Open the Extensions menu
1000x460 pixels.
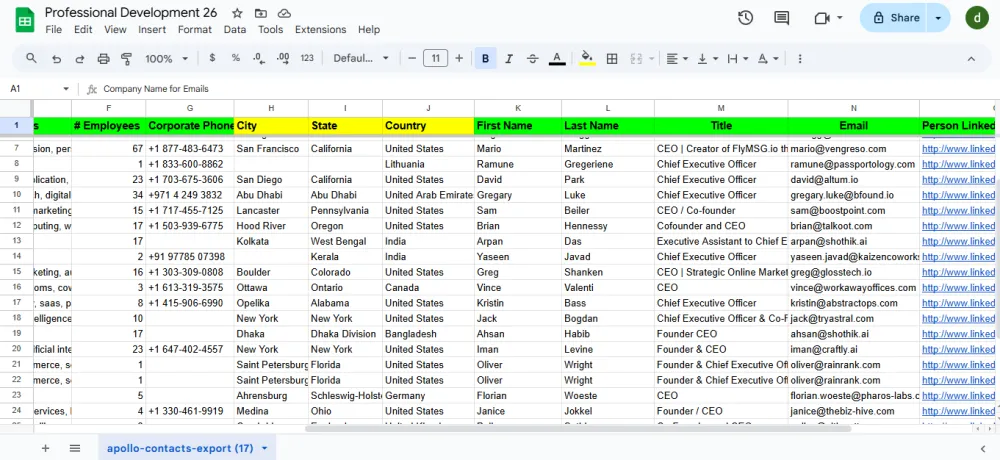tap(320, 29)
